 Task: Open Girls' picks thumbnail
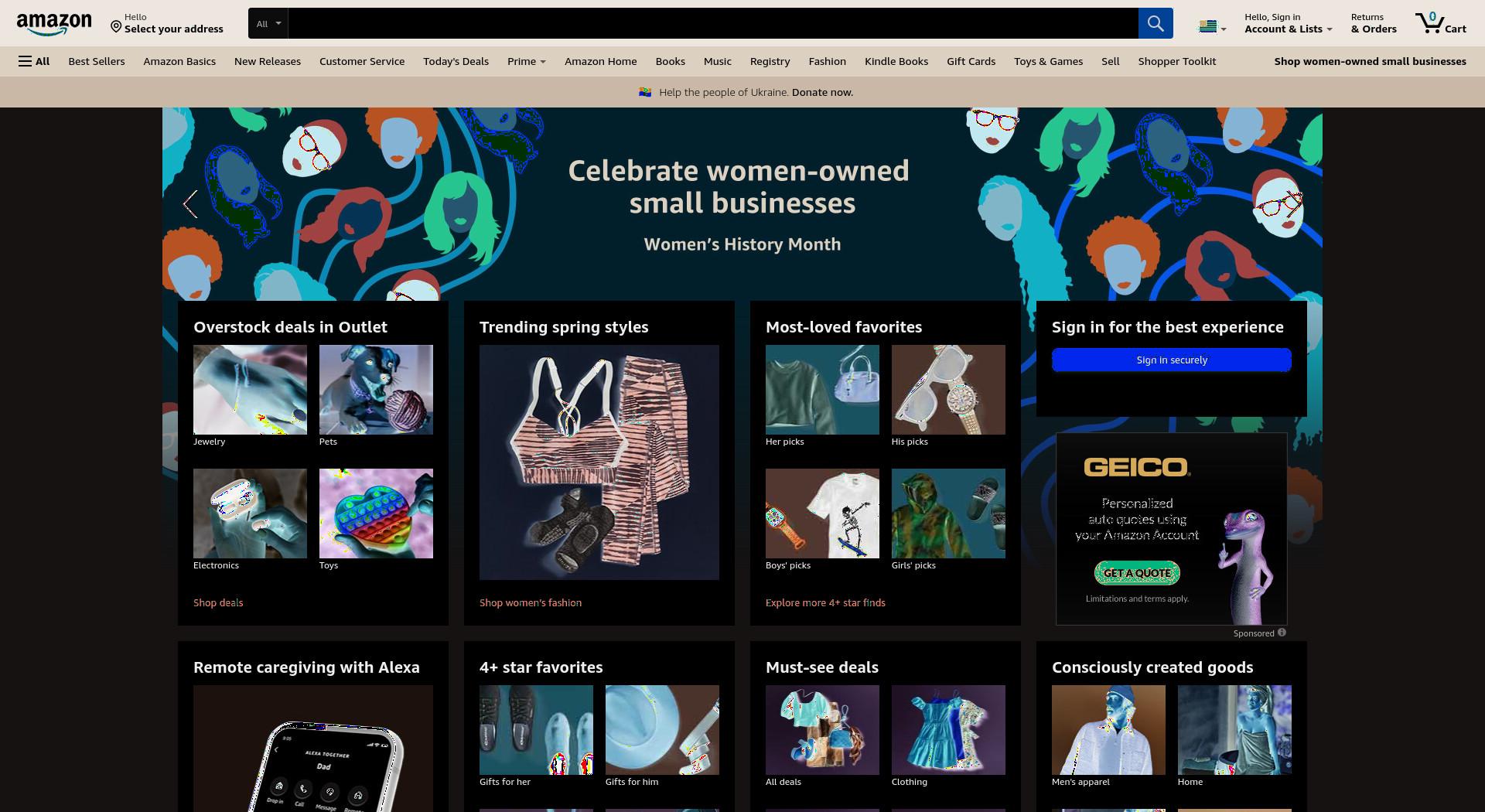pyautogui.click(x=948, y=513)
